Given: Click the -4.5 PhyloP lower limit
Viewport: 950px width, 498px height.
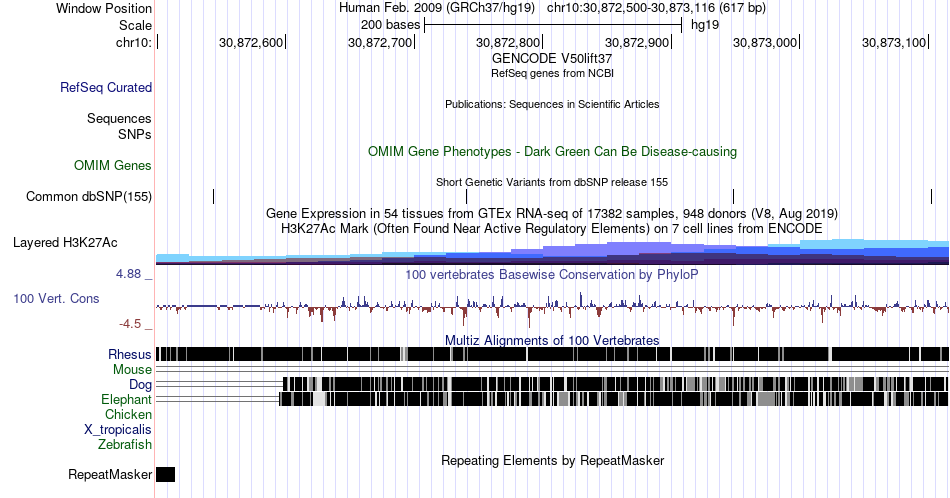Looking at the screenshot, I should click(135, 324).
